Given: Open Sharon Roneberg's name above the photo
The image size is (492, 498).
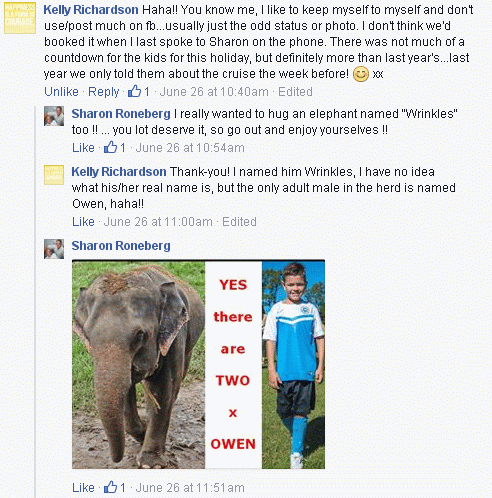Looking at the screenshot, I should (x=121, y=246).
